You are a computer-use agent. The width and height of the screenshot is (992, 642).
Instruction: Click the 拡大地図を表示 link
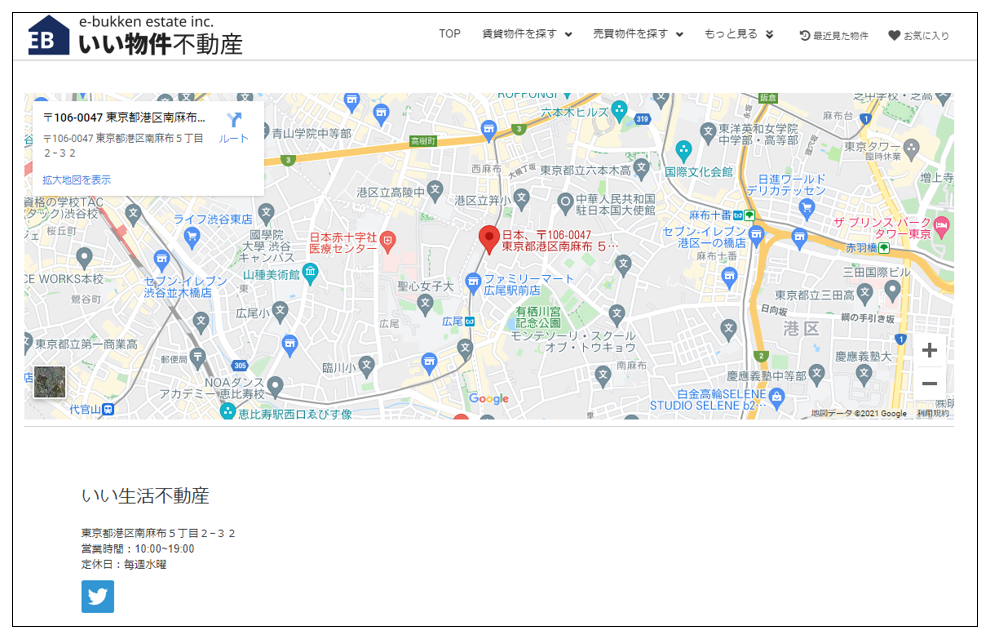click(77, 180)
